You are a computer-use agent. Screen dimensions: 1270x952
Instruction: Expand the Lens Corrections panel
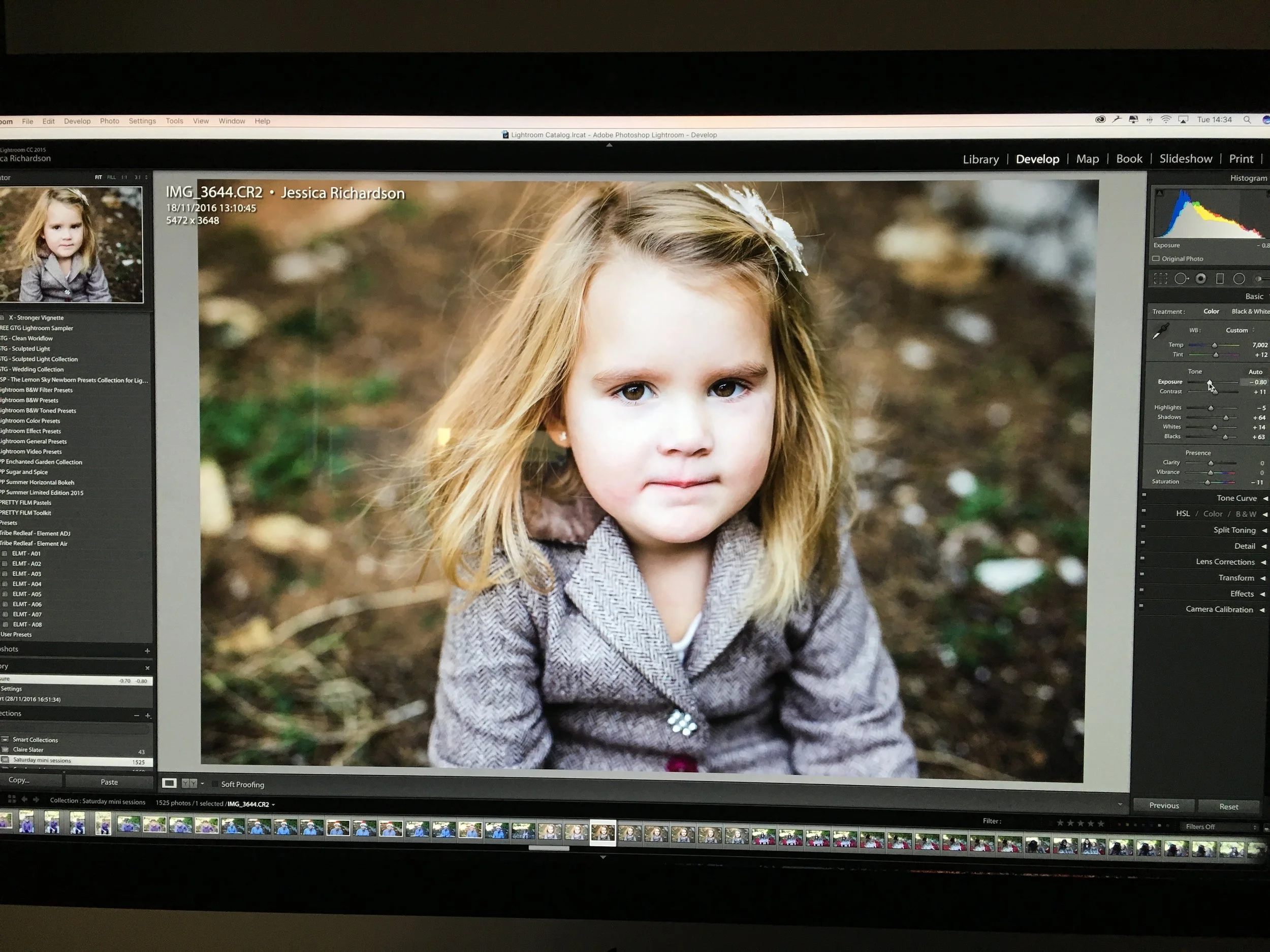[x=1225, y=562]
